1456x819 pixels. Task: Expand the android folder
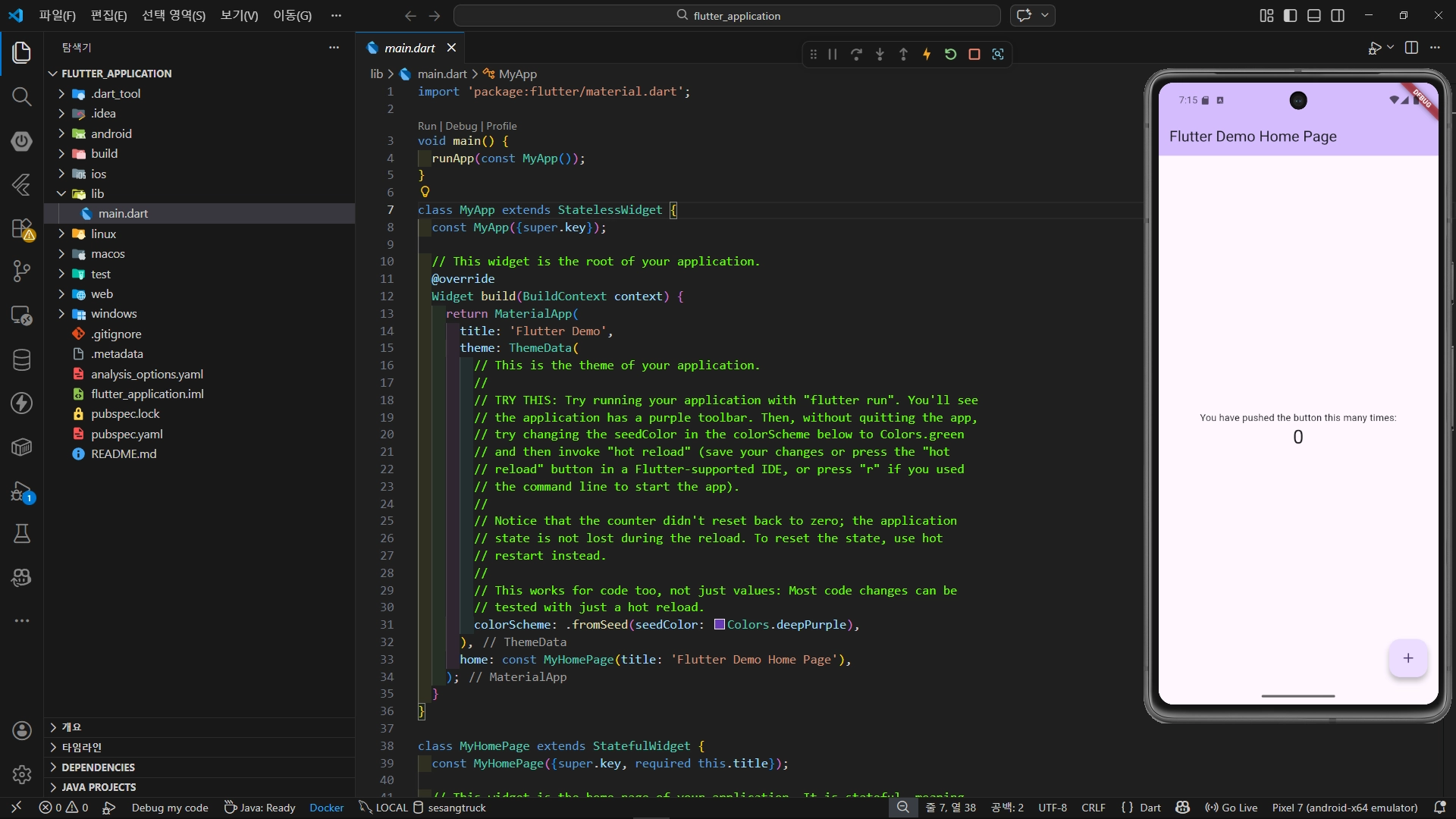(111, 133)
